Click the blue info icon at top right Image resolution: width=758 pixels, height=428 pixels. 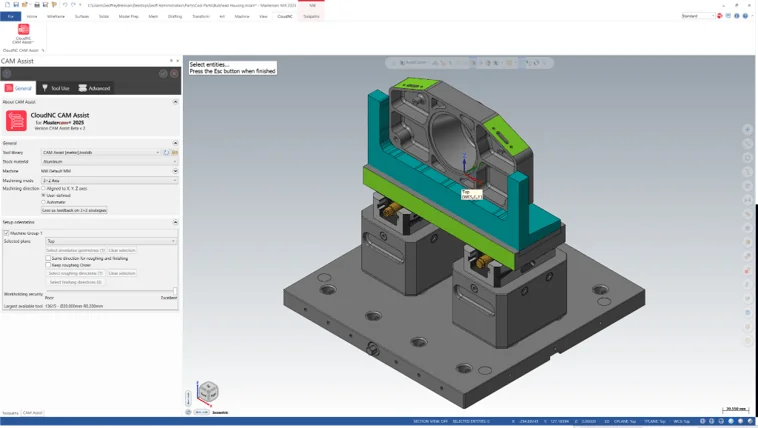(x=737, y=16)
